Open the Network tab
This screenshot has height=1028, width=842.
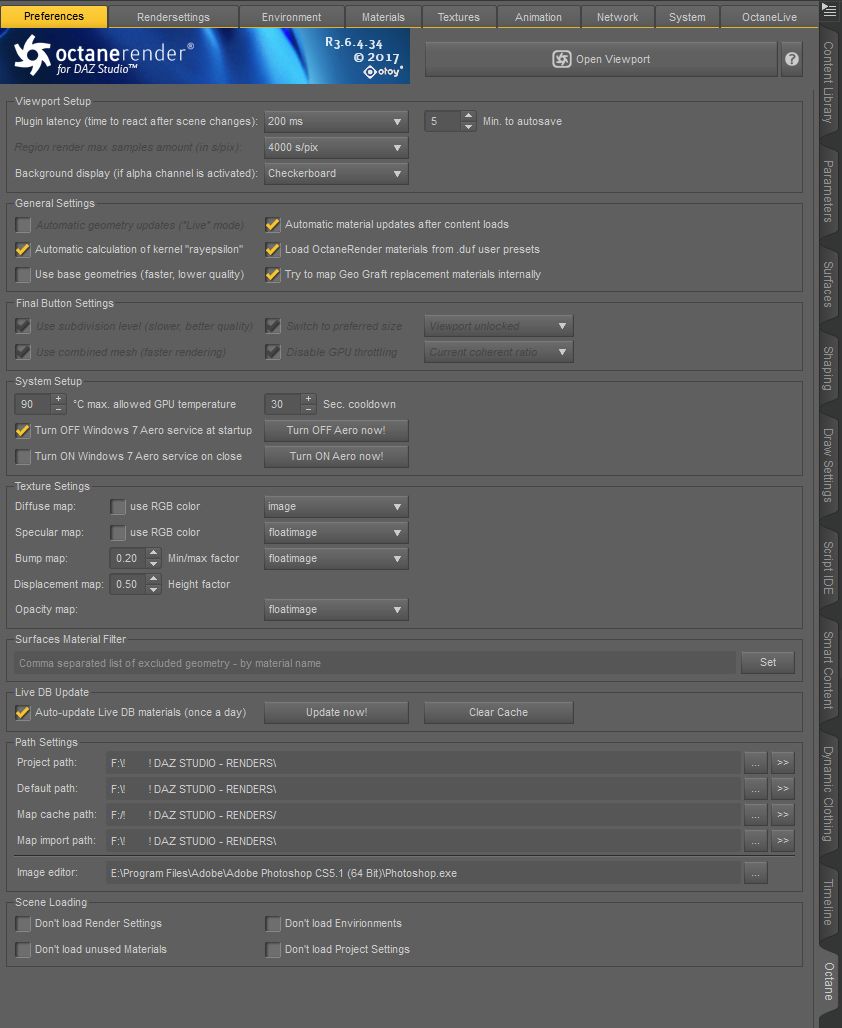click(617, 17)
